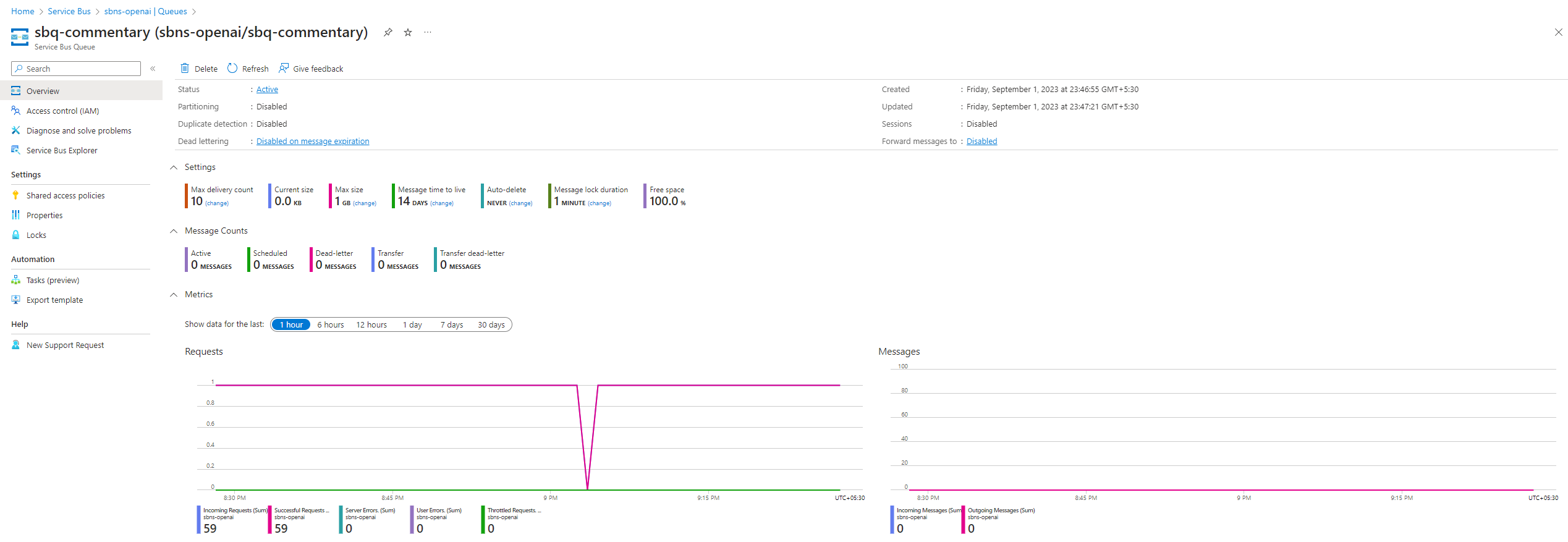Click the Overview menu icon
This screenshot has height=542, width=1568.
16,91
